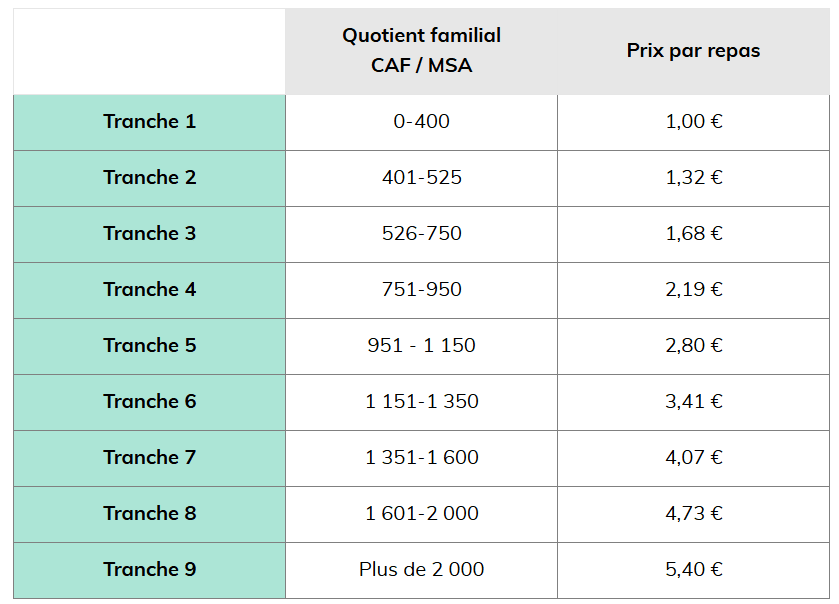Select the Tranche 4 row label
Image resolution: width=839 pixels, height=604 pixels.
tap(149, 290)
